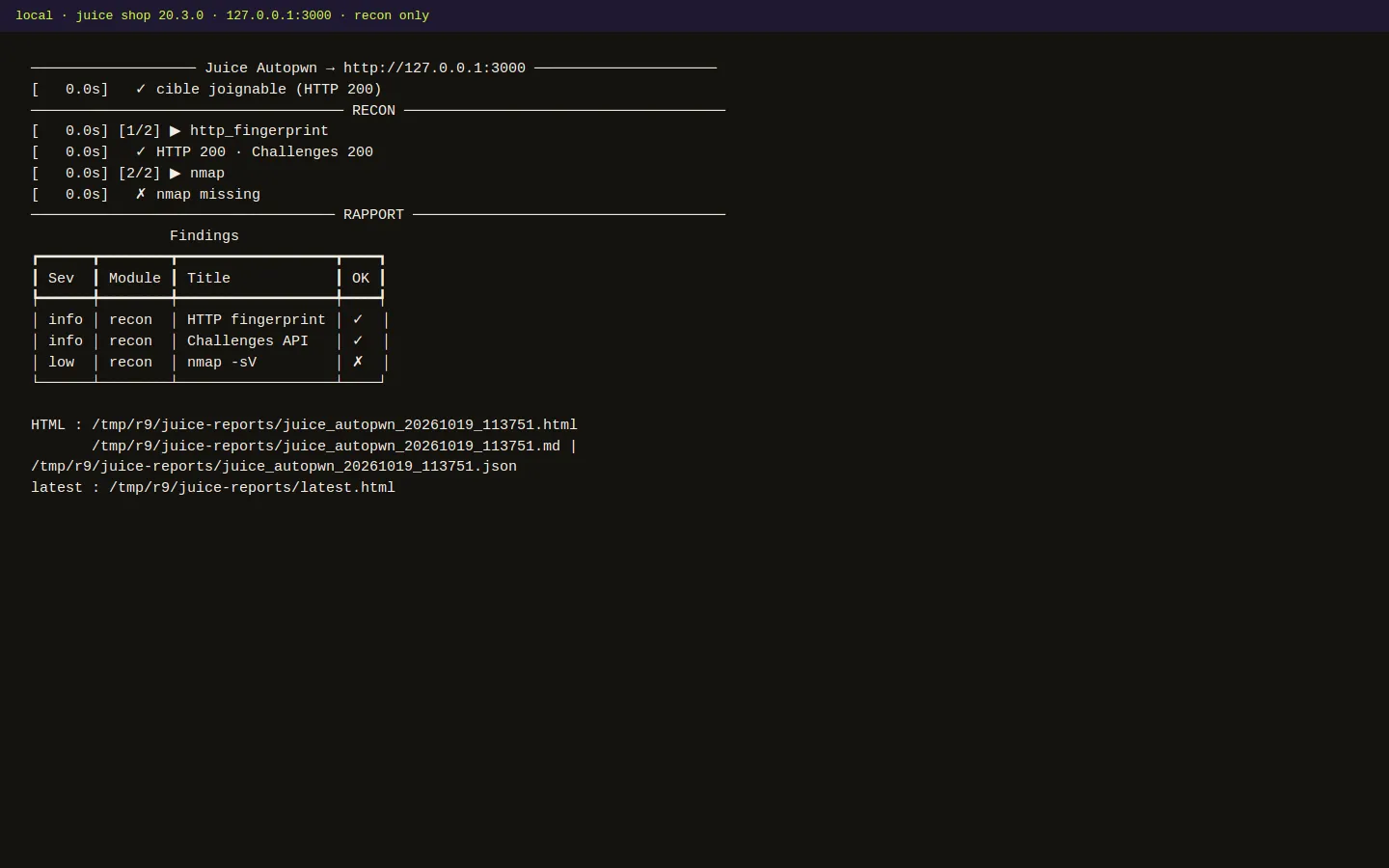This screenshot has height=868, width=1389.
Task: Click the 'Title' column header
Action: coord(208,279)
